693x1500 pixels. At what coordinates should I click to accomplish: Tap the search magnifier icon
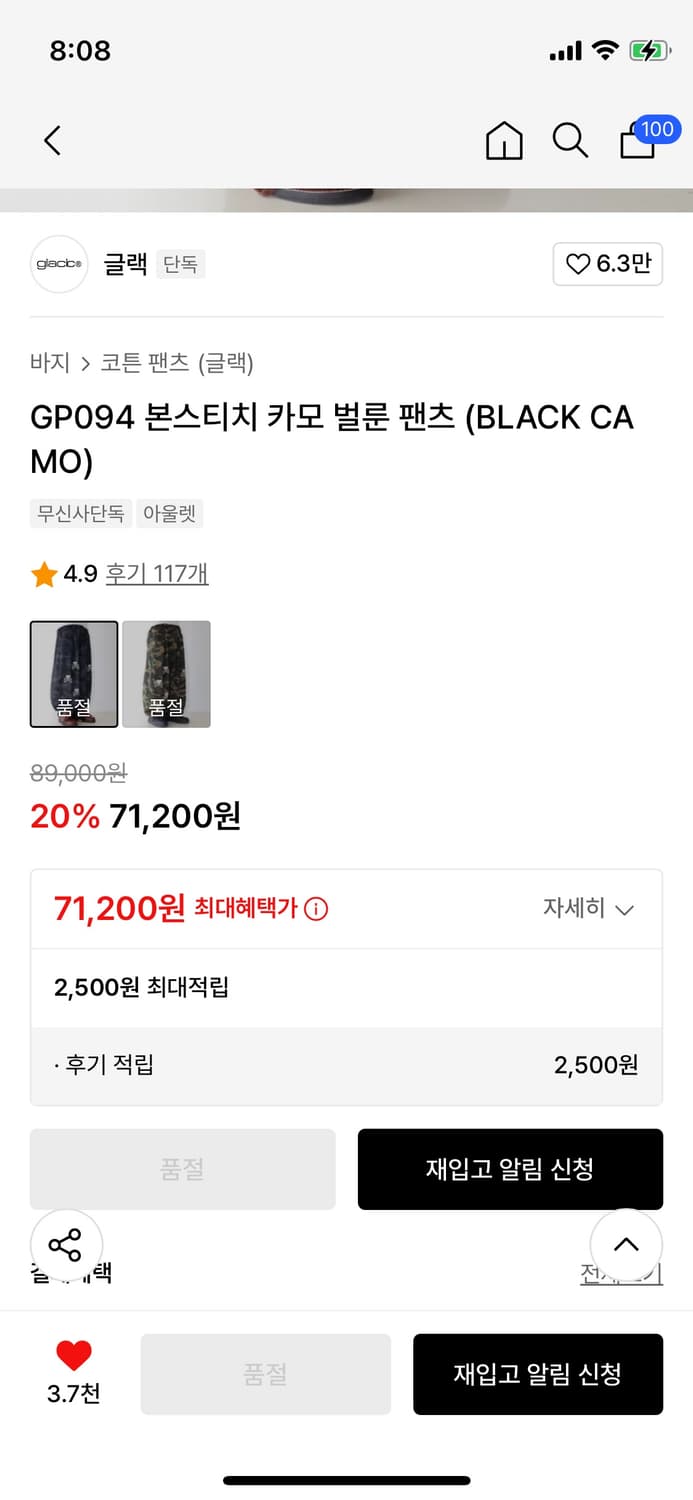click(570, 141)
